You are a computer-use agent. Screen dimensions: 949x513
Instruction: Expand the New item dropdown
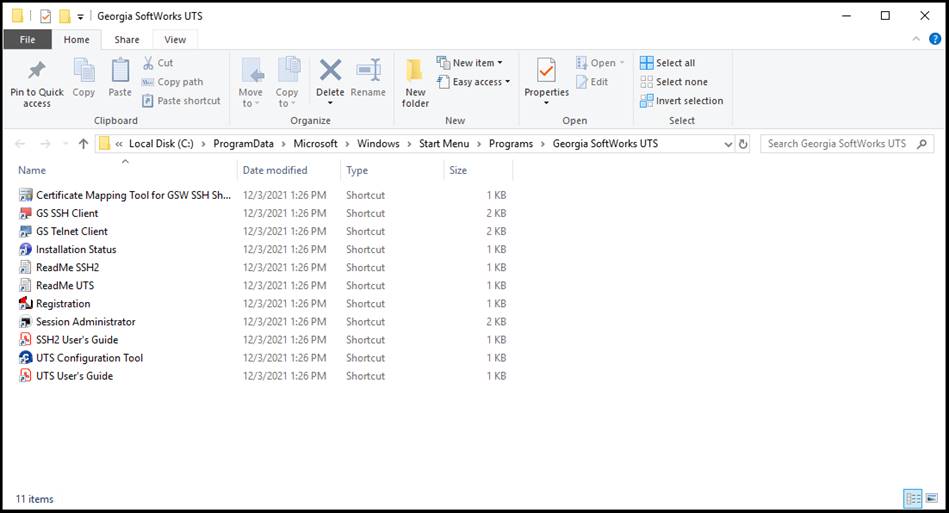(500, 63)
